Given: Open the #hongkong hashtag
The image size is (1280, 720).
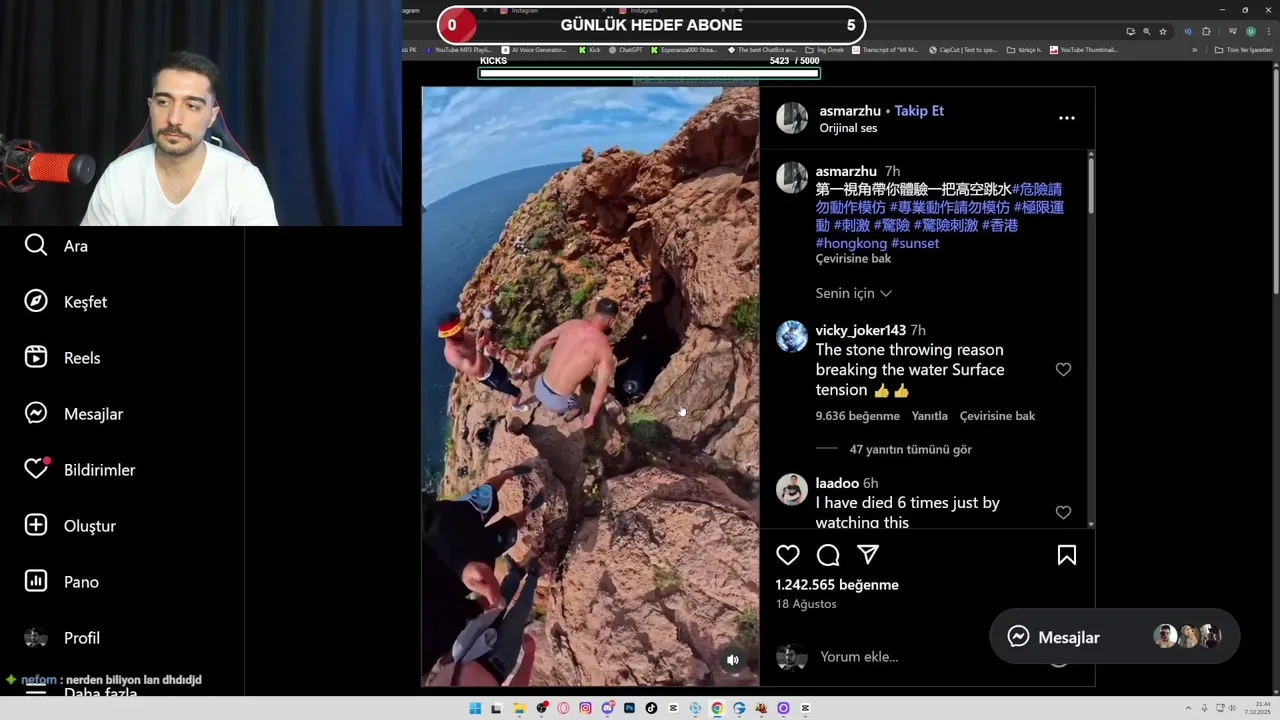Looking at the screenshot, I should [851, 243].
